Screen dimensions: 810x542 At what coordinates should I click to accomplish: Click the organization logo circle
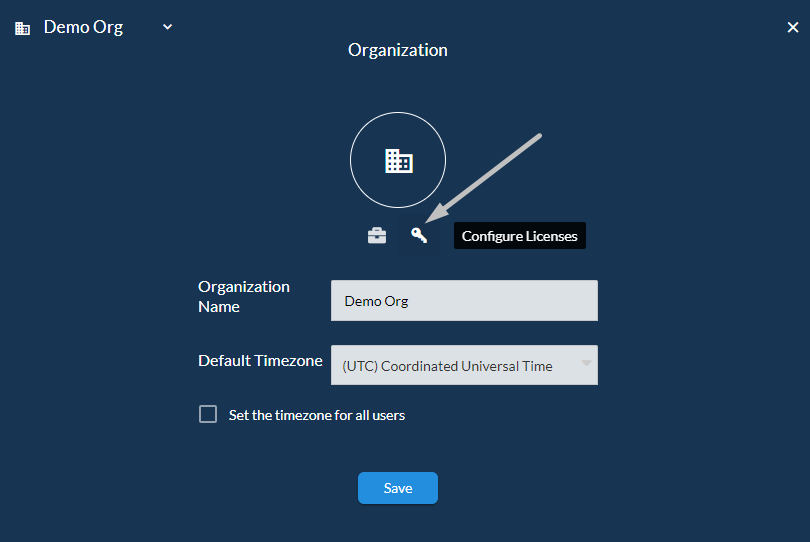point(398,160)
